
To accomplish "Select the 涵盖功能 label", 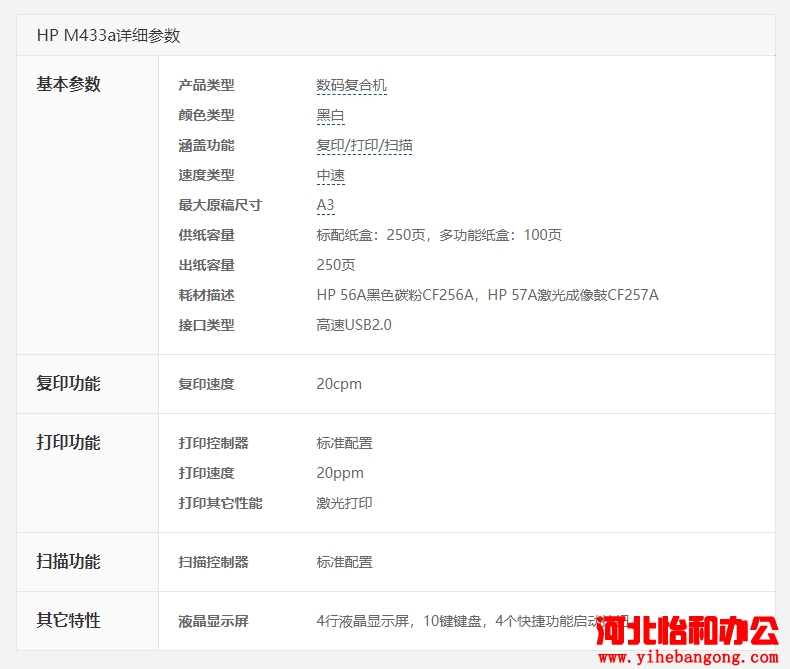I will click(207, 145).
